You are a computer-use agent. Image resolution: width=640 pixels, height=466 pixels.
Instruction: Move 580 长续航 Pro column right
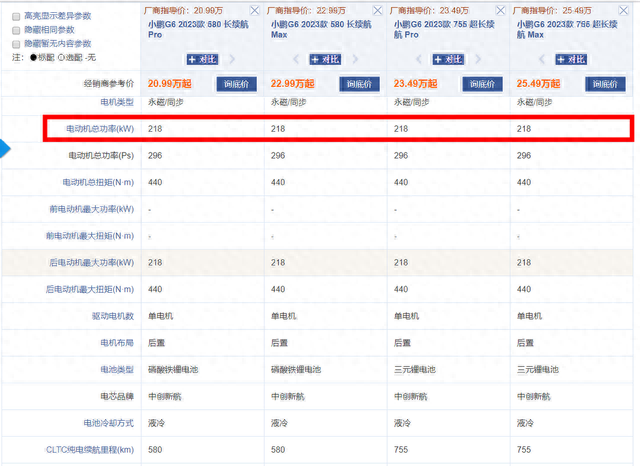click(x=232, y=60)
